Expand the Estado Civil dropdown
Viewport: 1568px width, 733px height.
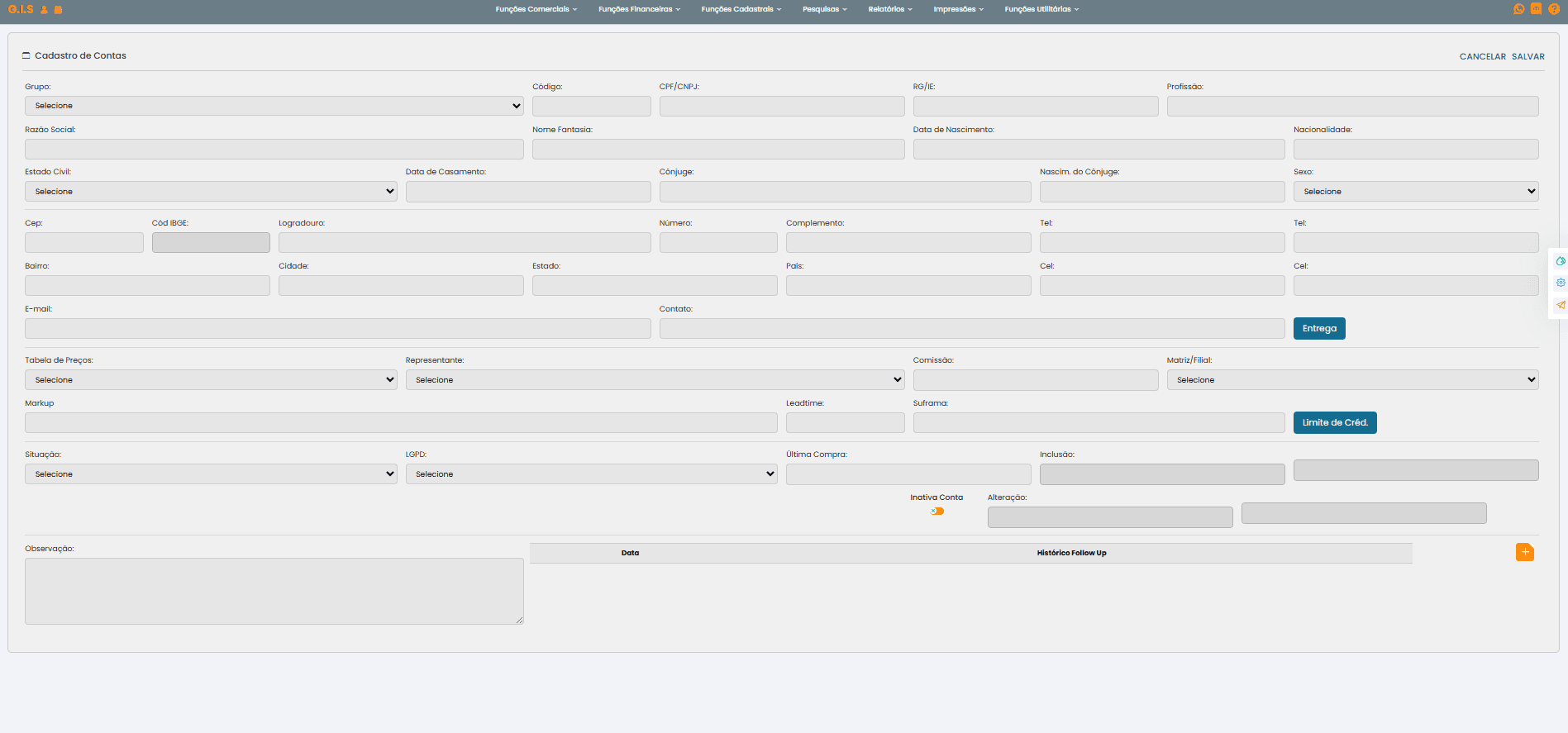pyautogui.click(x=211, y=192)
